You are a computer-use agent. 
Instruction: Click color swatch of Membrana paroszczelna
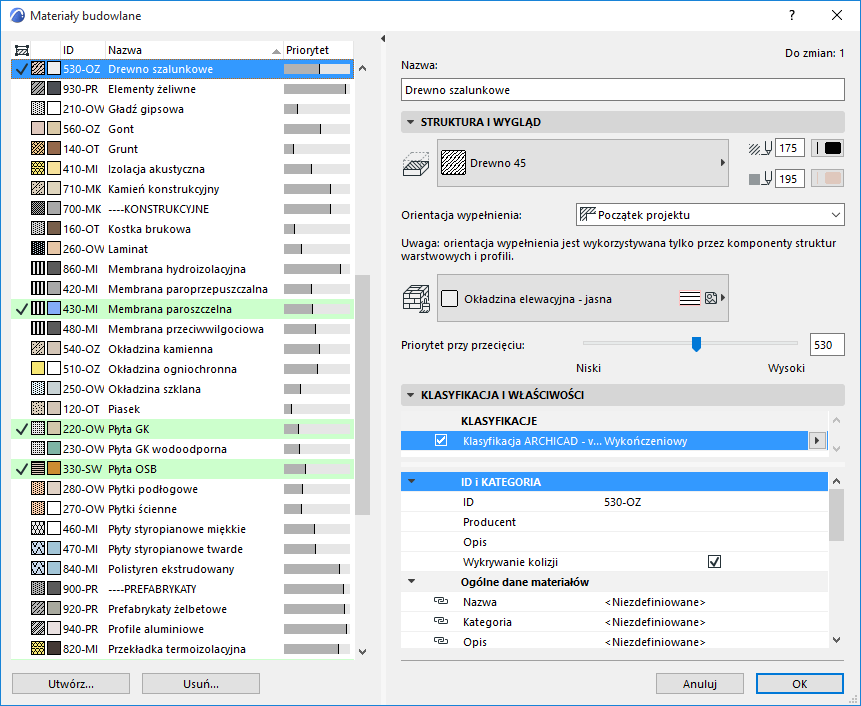(x=54, y=309)
